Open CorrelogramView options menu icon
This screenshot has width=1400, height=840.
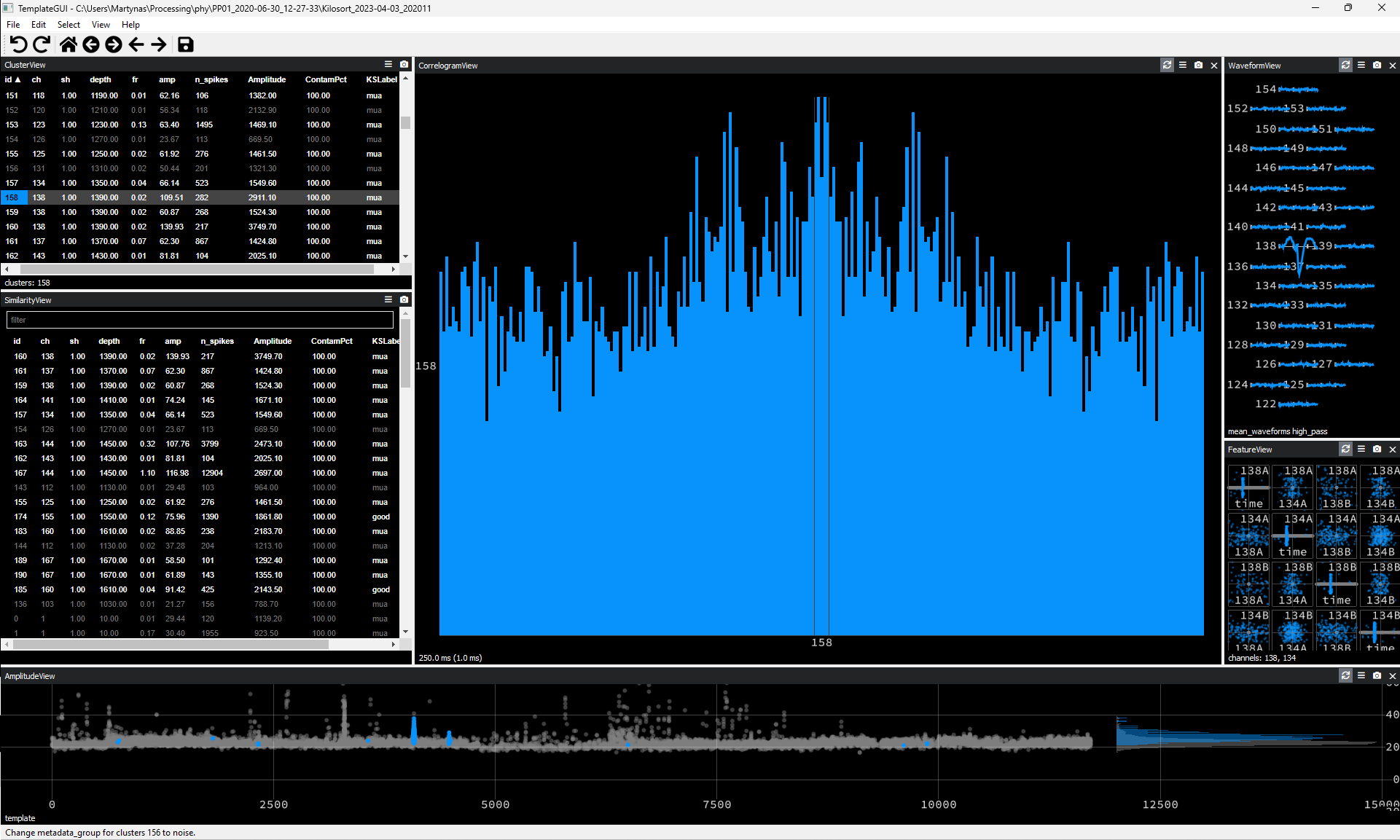point(1183,65)
